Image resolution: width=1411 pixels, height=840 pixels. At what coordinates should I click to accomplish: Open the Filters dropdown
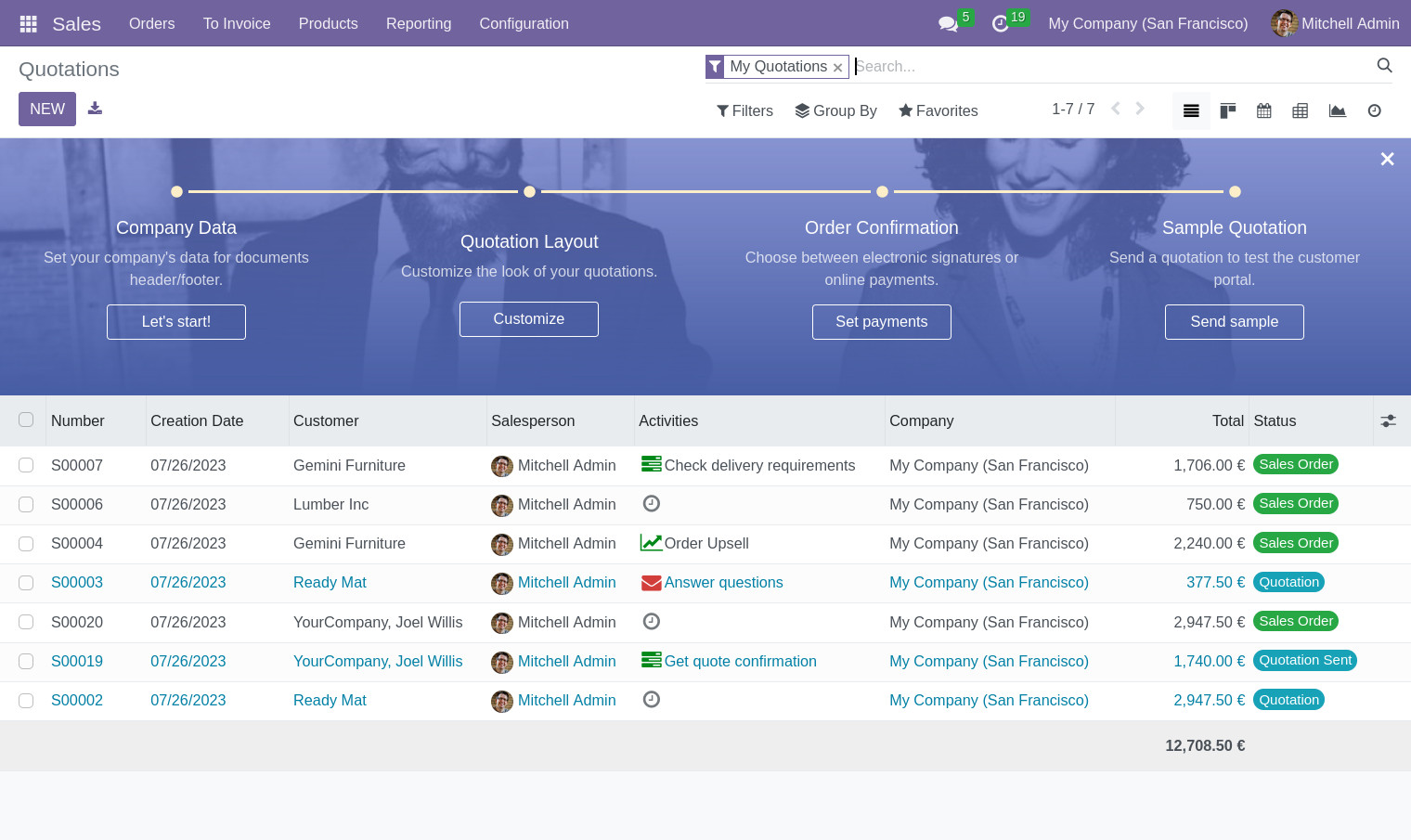point(744,110)
